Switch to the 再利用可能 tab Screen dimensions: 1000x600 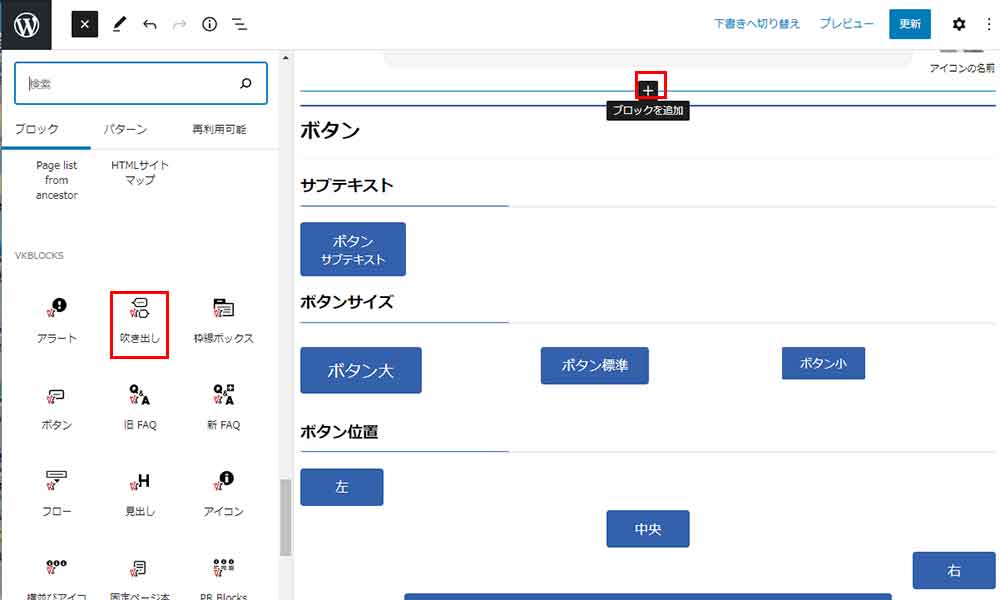tap(219, 129)
